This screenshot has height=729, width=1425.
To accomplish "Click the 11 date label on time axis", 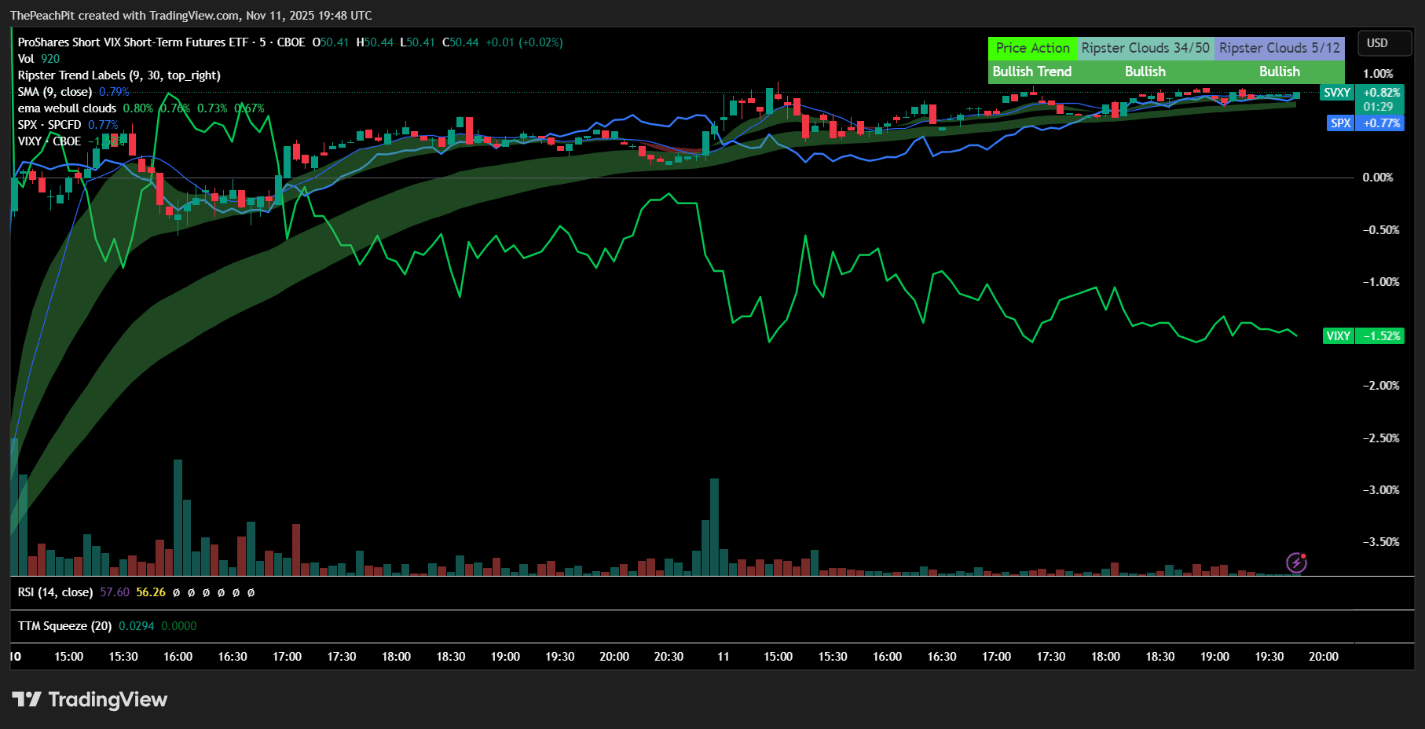I will pyautogui.click(x=723, y=656).
